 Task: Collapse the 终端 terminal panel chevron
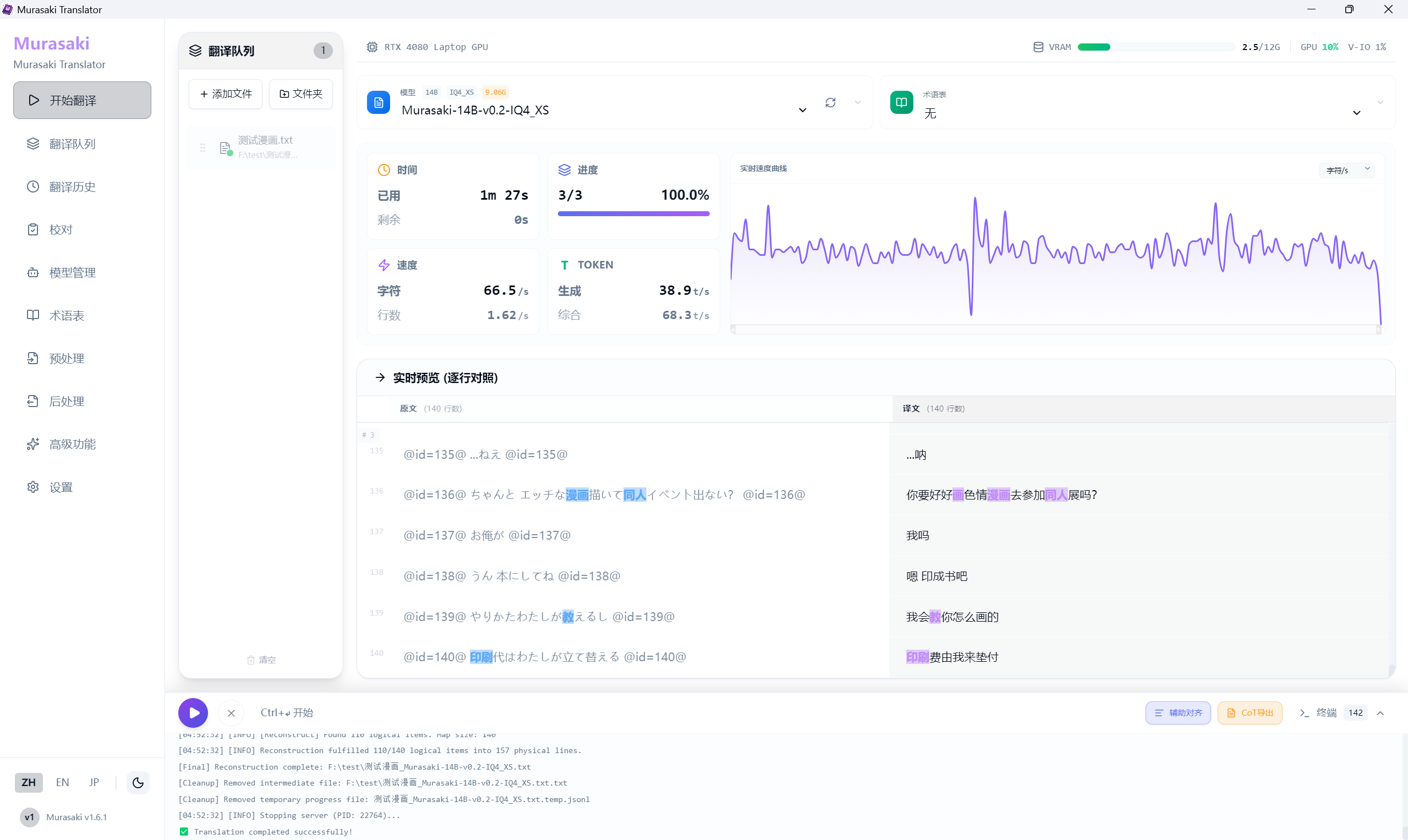click(x=1380, y=712)
